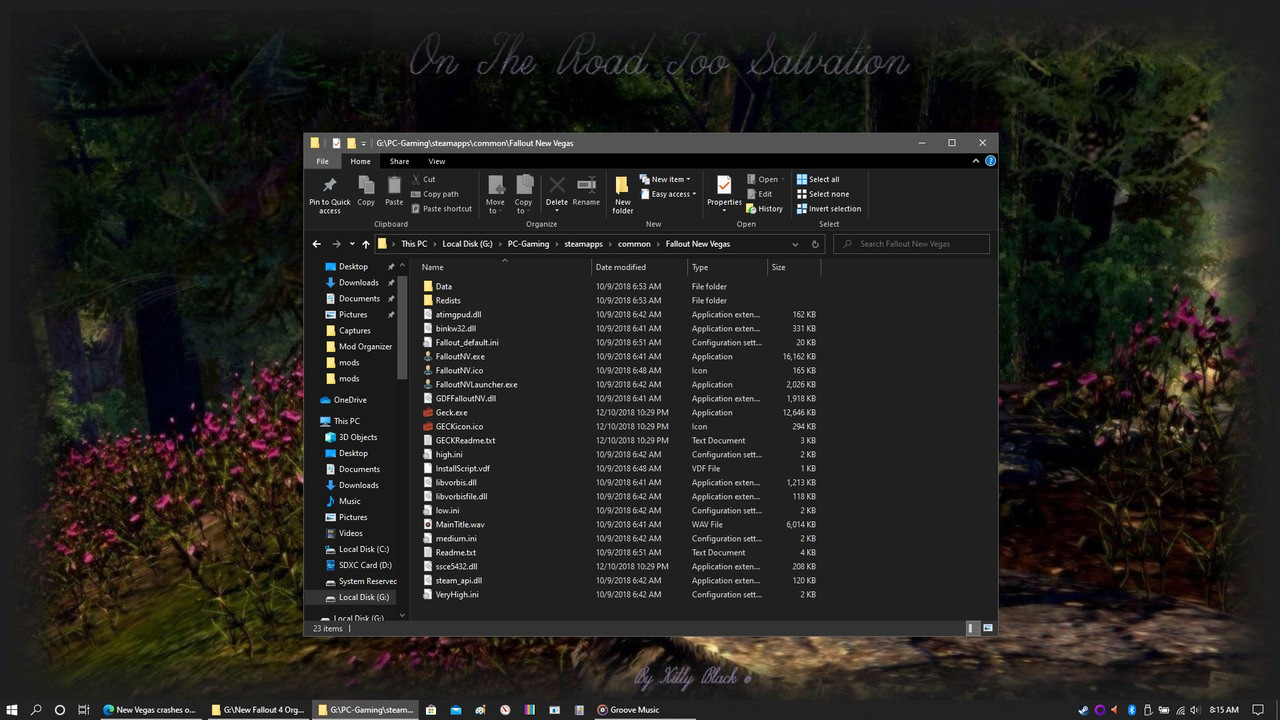Switch to details view layout icon
1280x720 pixels.
point(971,628)
